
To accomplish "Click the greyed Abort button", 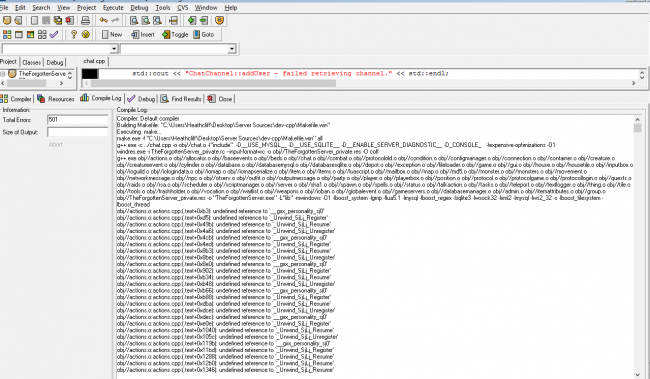I will [x=56, y=144].
